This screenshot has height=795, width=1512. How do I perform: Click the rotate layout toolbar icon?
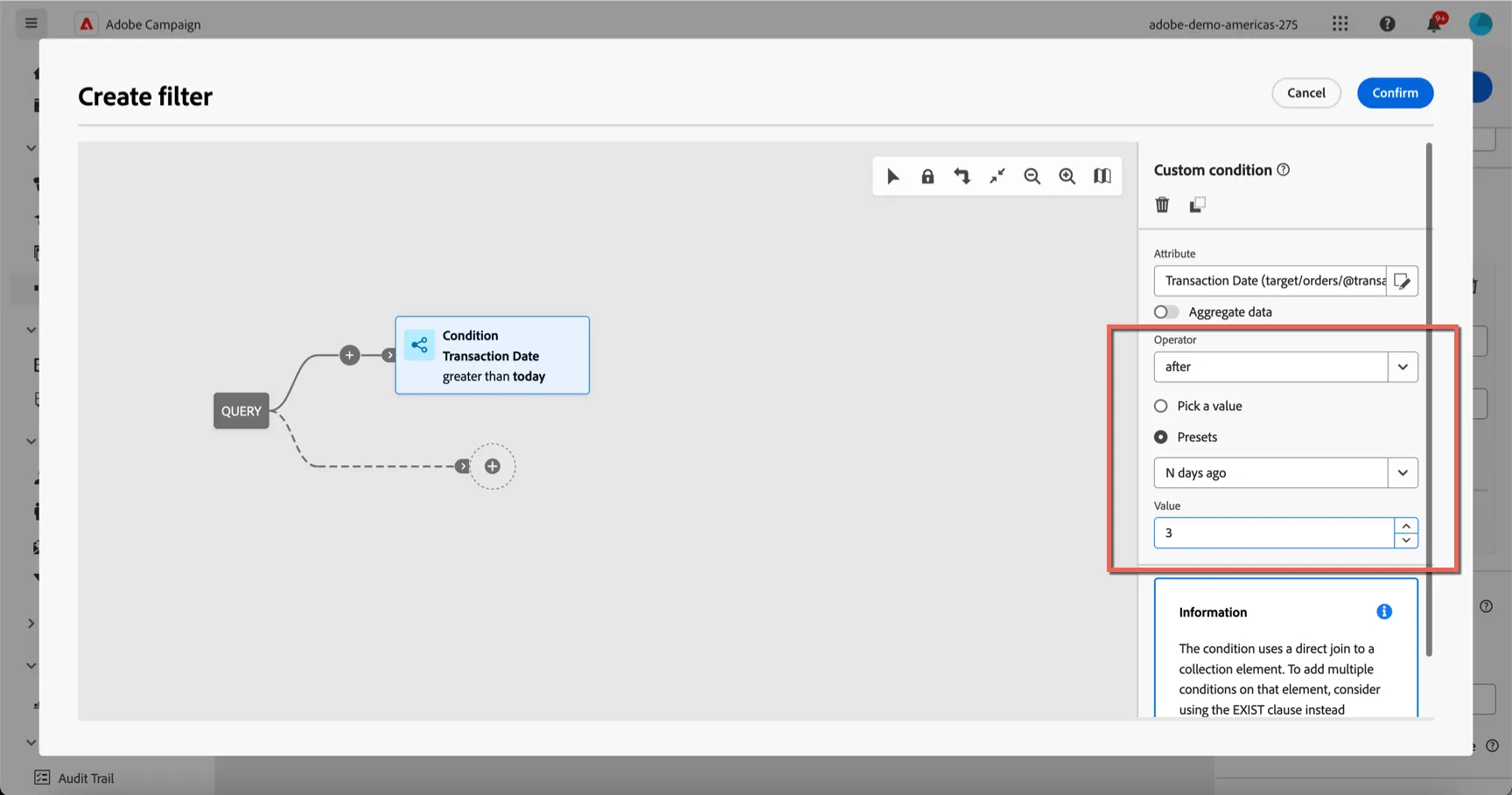tap(962, 177)
